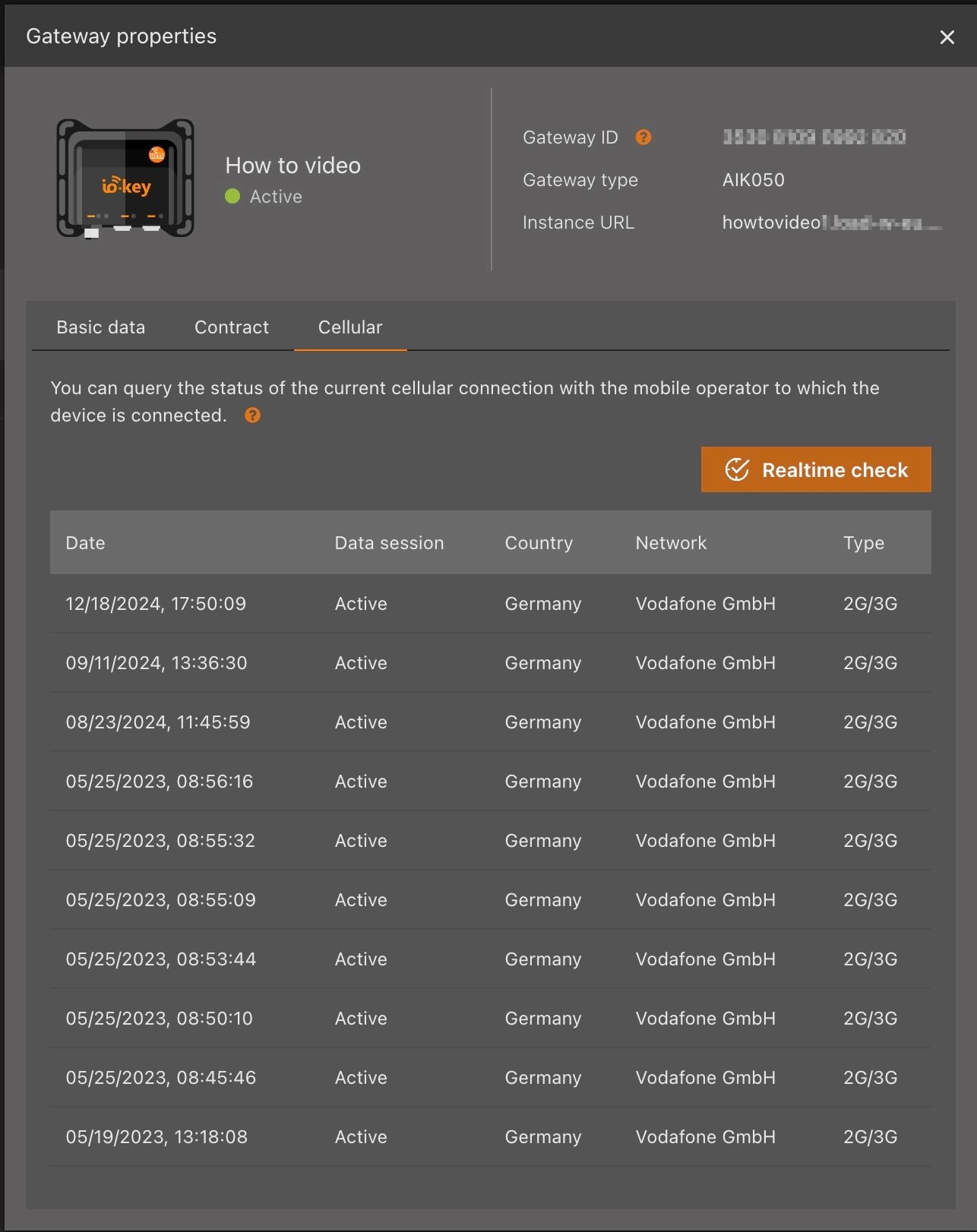Click the Data session column header
977x1232 pixels.
(x=389, y=543)
